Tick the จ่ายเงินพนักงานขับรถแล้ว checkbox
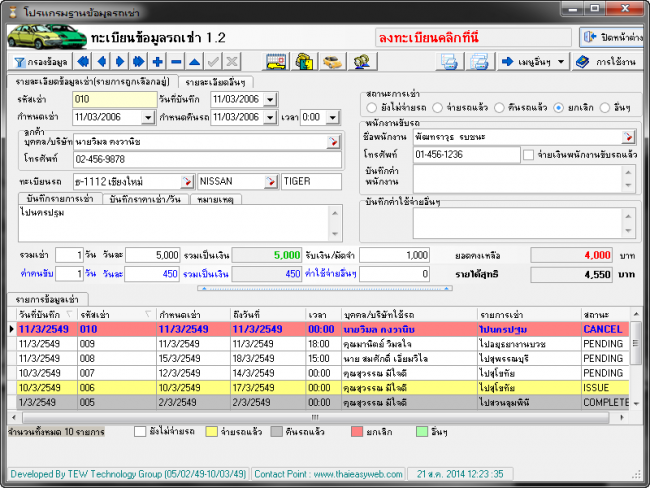This screenshot has width=650, height=488. pyautogui.click(x=528, y=155)
